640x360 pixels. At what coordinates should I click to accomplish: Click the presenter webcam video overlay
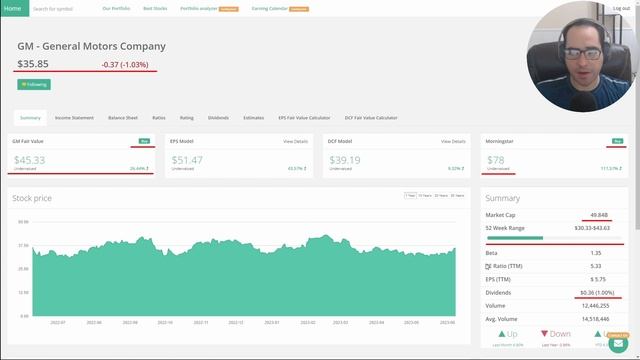pyautogui.click(x=581, y=56)
